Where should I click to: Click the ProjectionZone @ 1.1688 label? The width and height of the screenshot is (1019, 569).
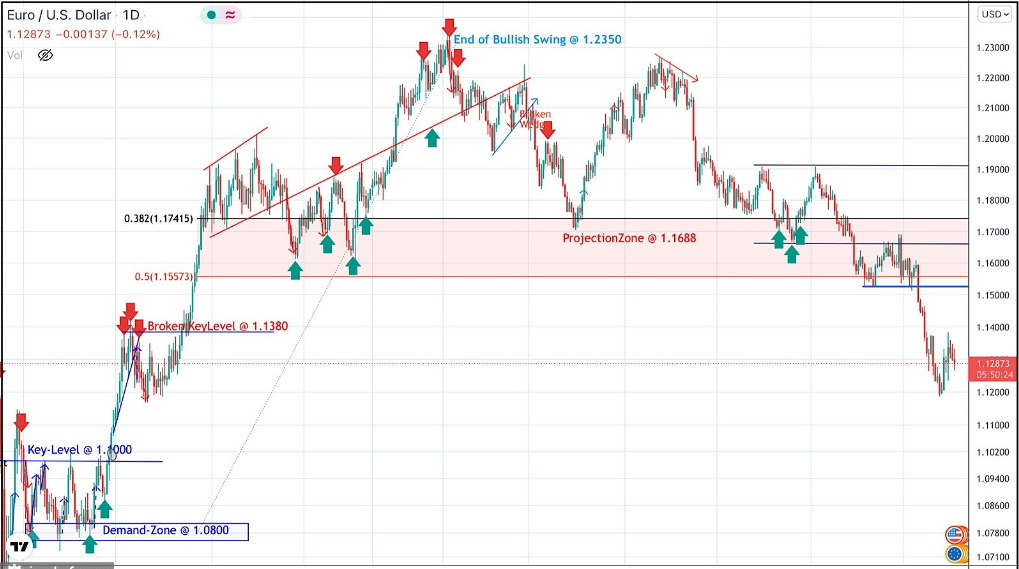coord(628,238)
